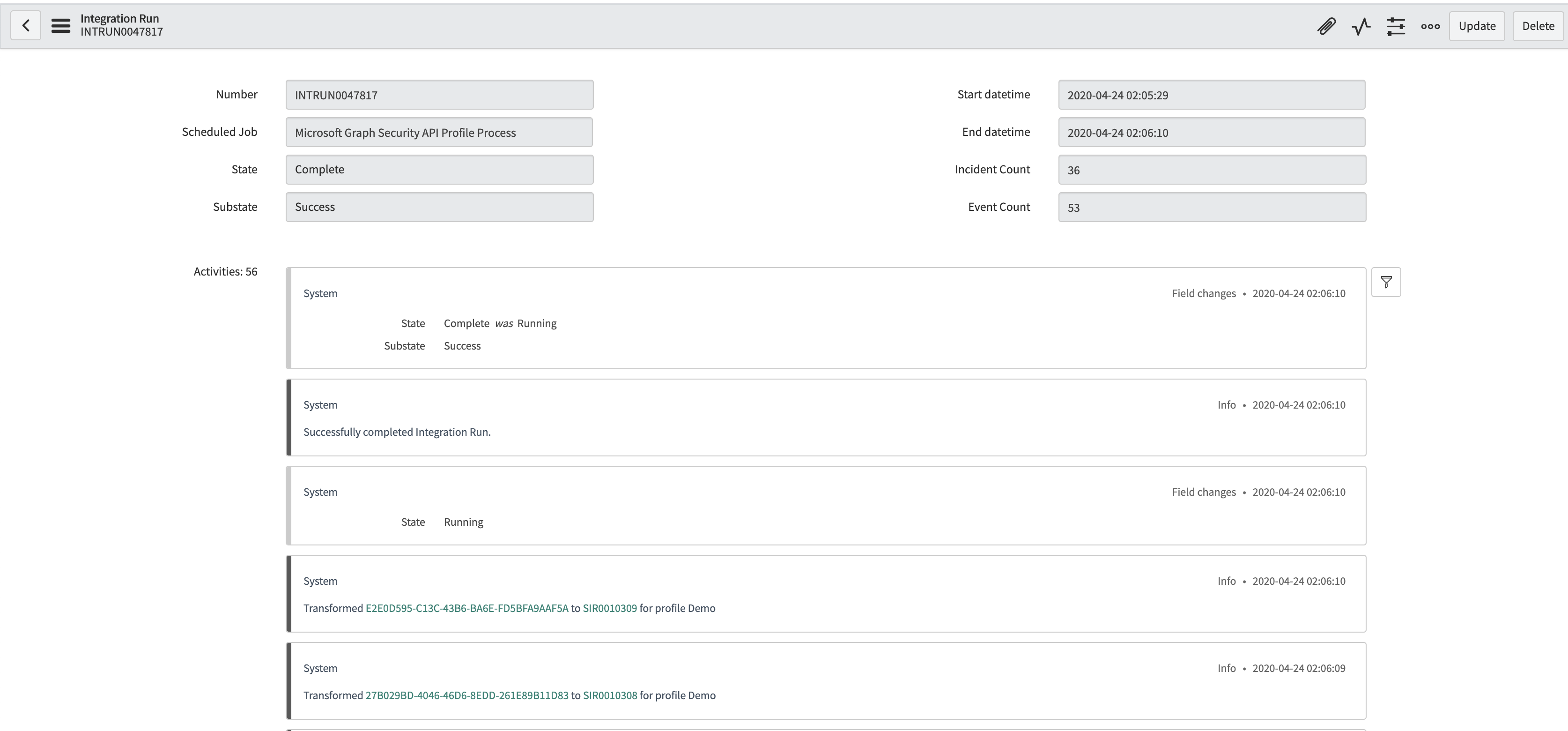Open incident link SIR0010309
This screenshot has height=731, width=1568.
(609, 608)
